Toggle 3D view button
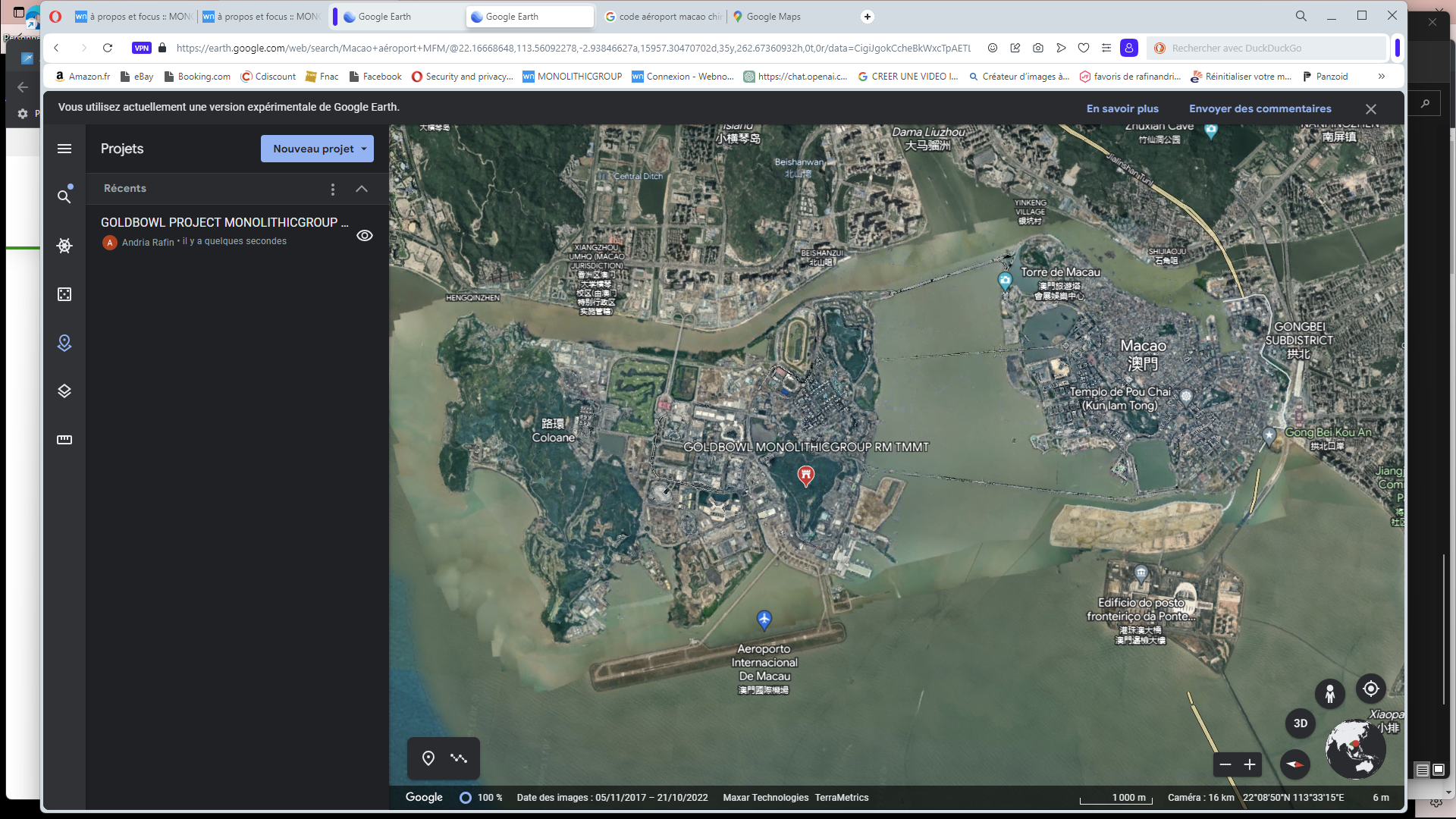 (1301, 723)
